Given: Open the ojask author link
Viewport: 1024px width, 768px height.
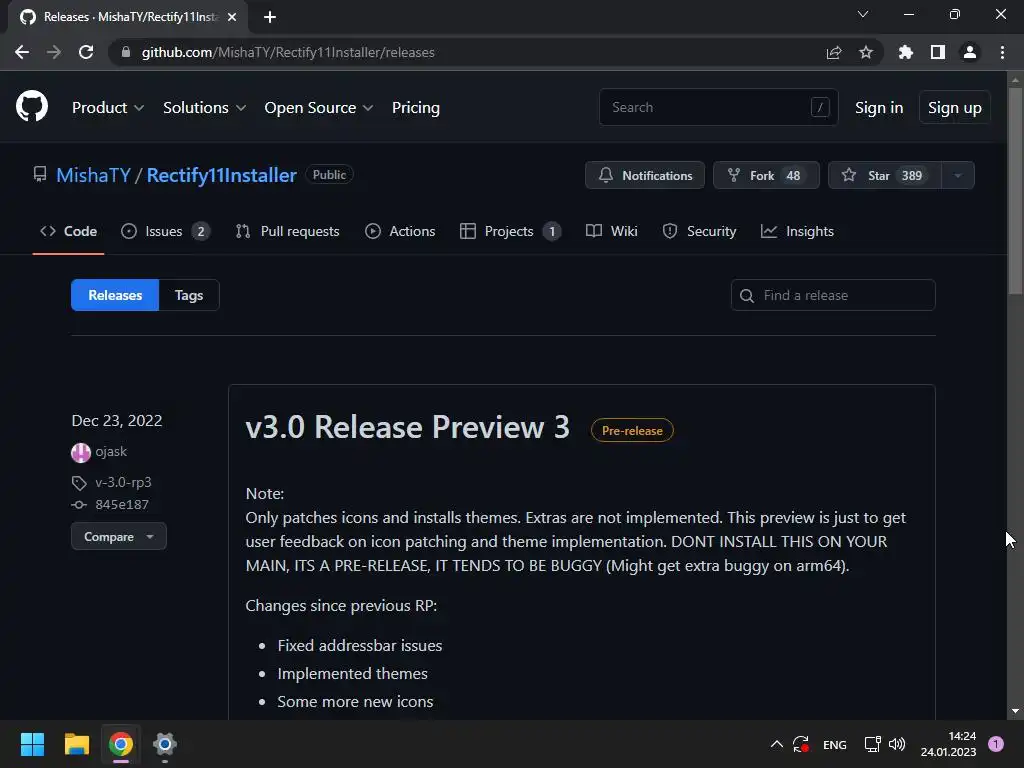Looking at the screenshot, I should coord(111,452).
